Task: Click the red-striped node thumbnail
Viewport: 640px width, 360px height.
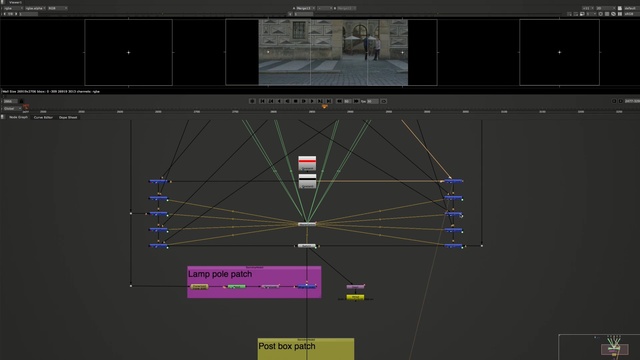Action: (x=307, y=163)
